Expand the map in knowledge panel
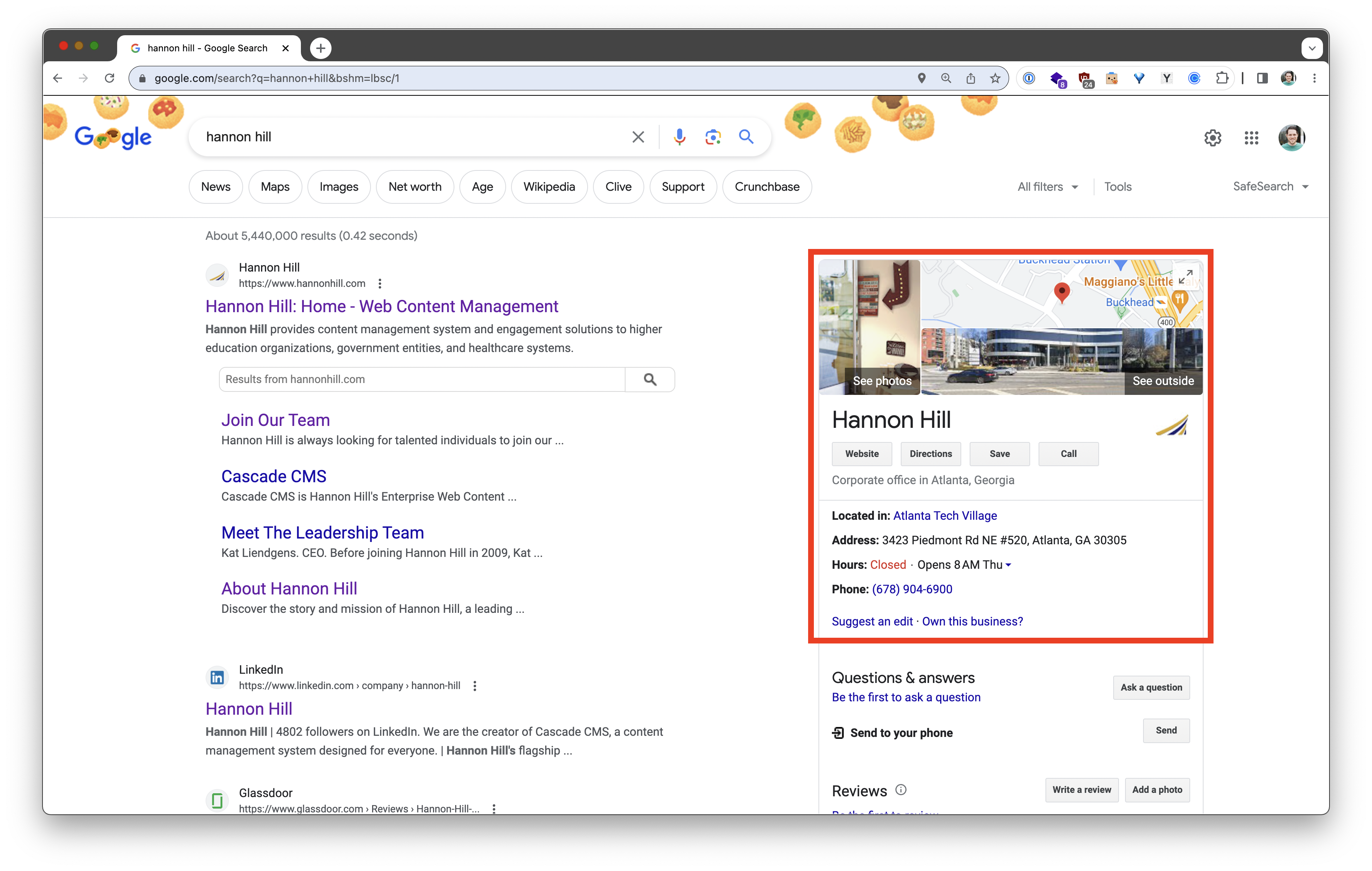1372x871 pixels. pos(1185,277)
